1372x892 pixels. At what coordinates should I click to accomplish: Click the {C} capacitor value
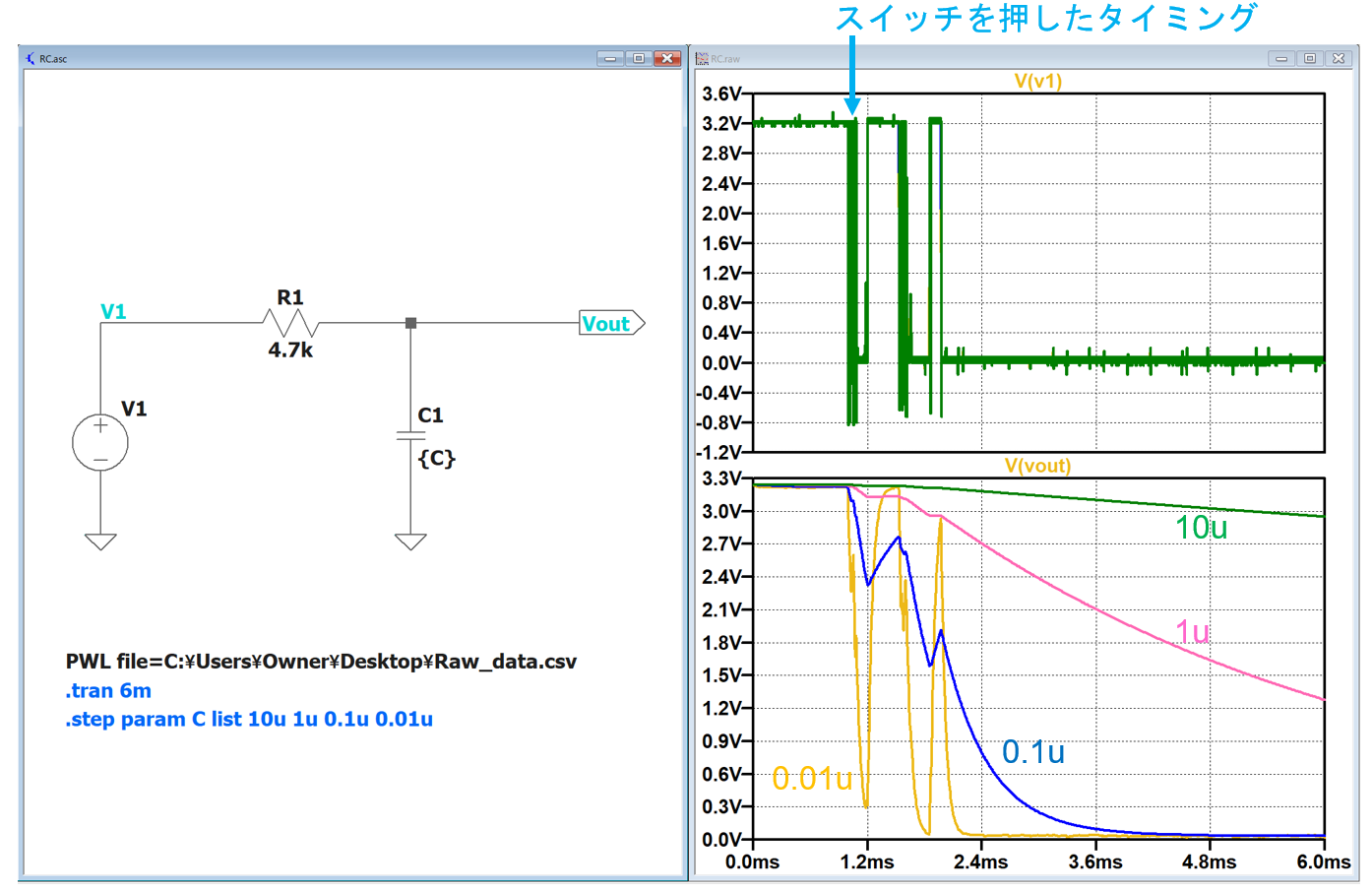pos(436,458)
